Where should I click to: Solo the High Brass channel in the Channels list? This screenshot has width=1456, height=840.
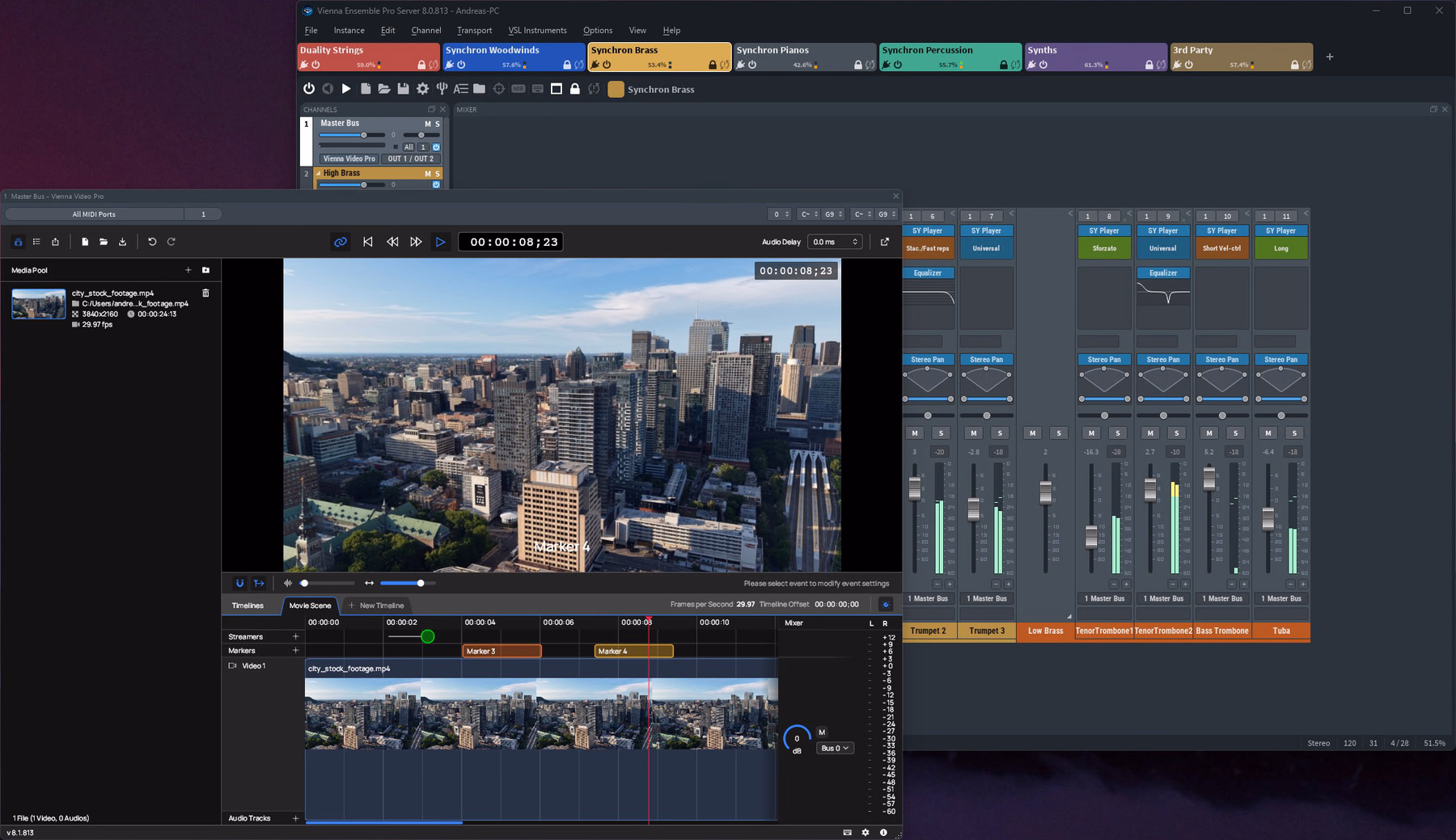(438, 174)
